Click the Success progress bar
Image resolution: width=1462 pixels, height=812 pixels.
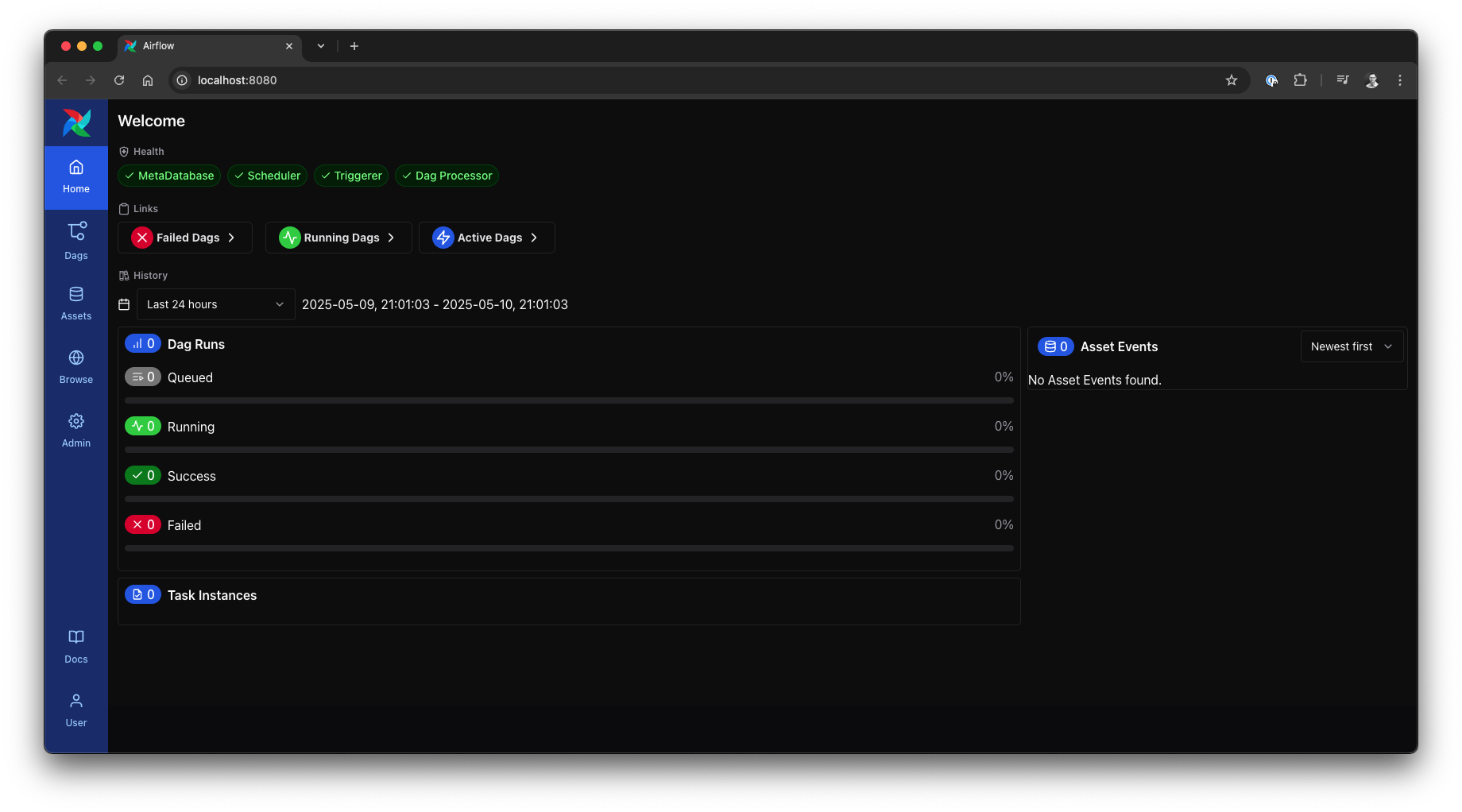tap(568, 498)
